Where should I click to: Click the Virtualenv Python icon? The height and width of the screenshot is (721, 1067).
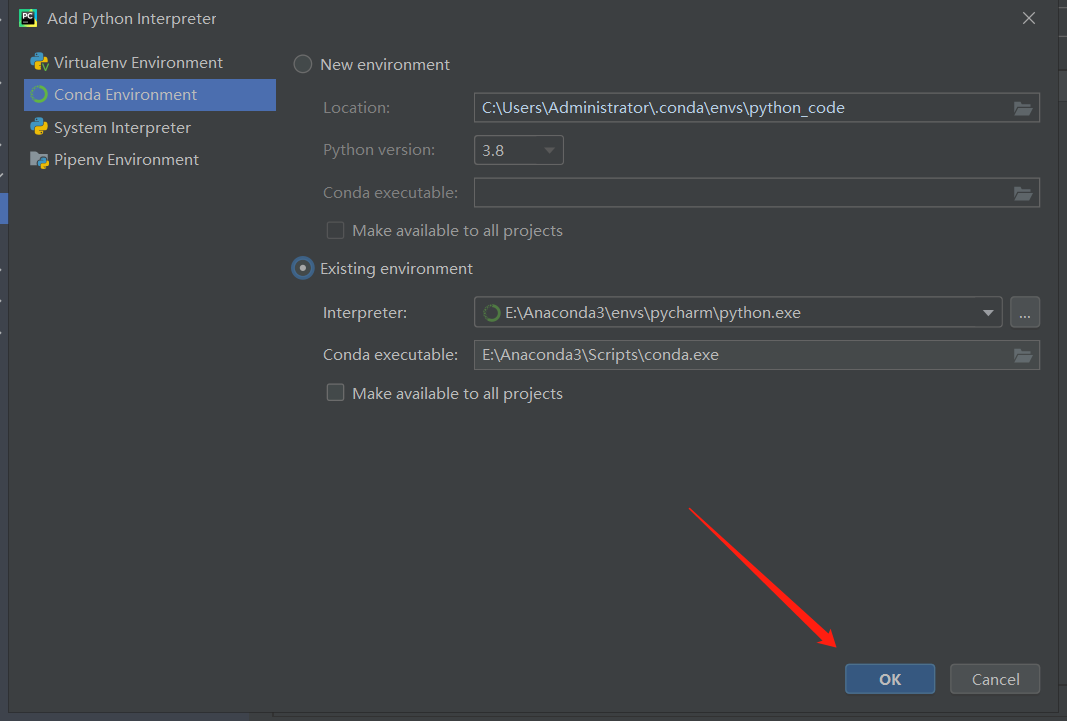(x=39, y=63)
